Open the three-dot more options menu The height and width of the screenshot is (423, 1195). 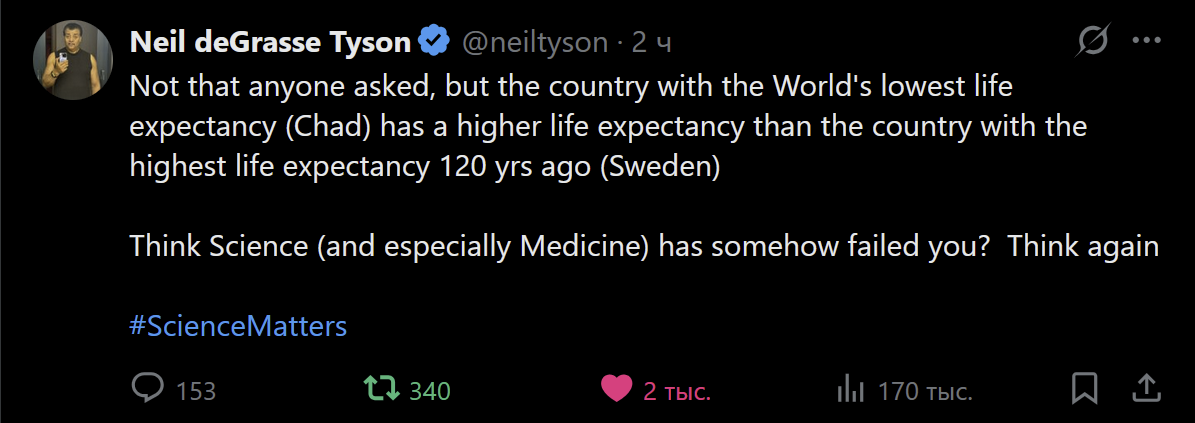coord(1145,41)
